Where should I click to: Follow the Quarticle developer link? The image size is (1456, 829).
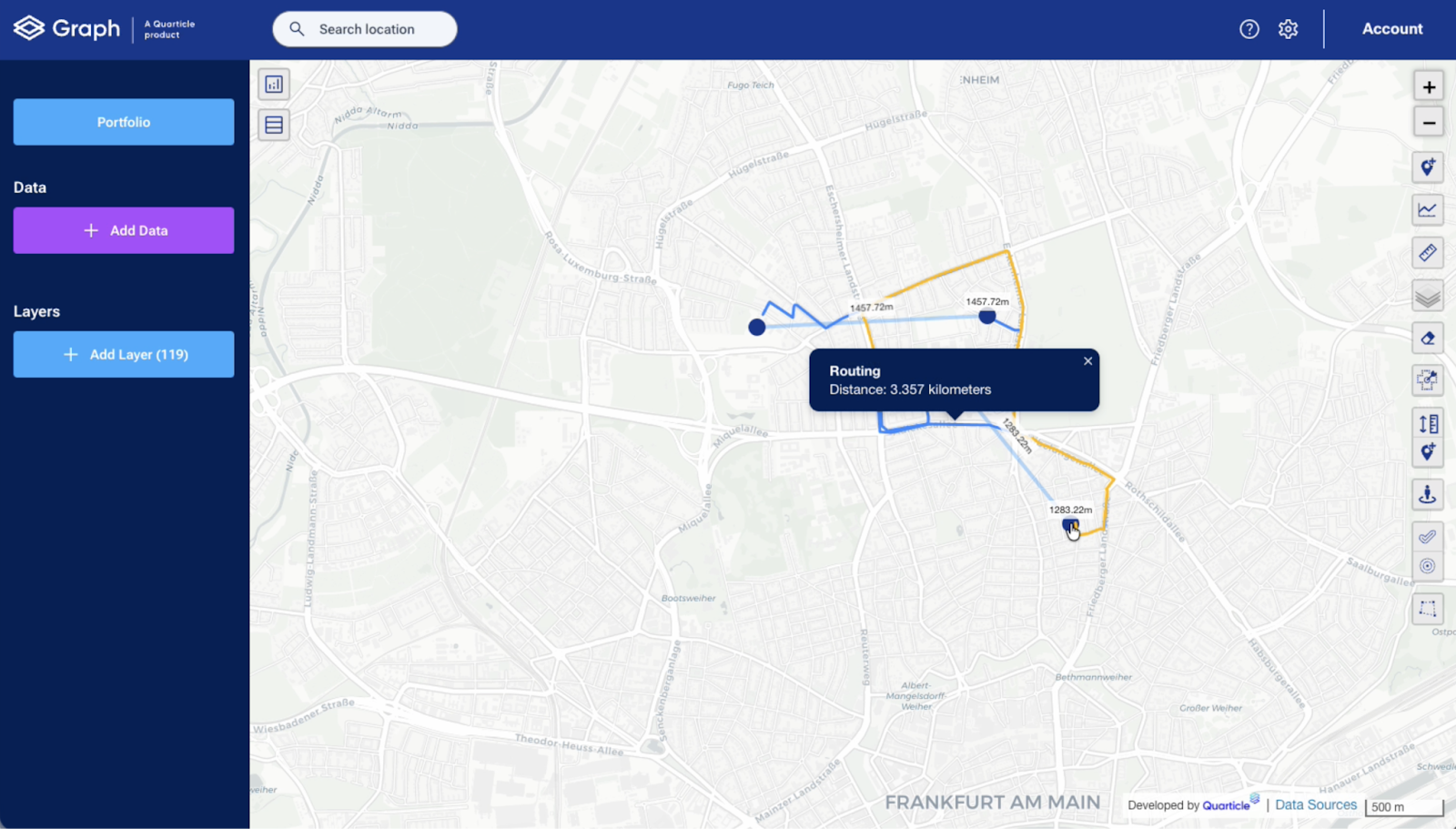tap(1227, 804)
